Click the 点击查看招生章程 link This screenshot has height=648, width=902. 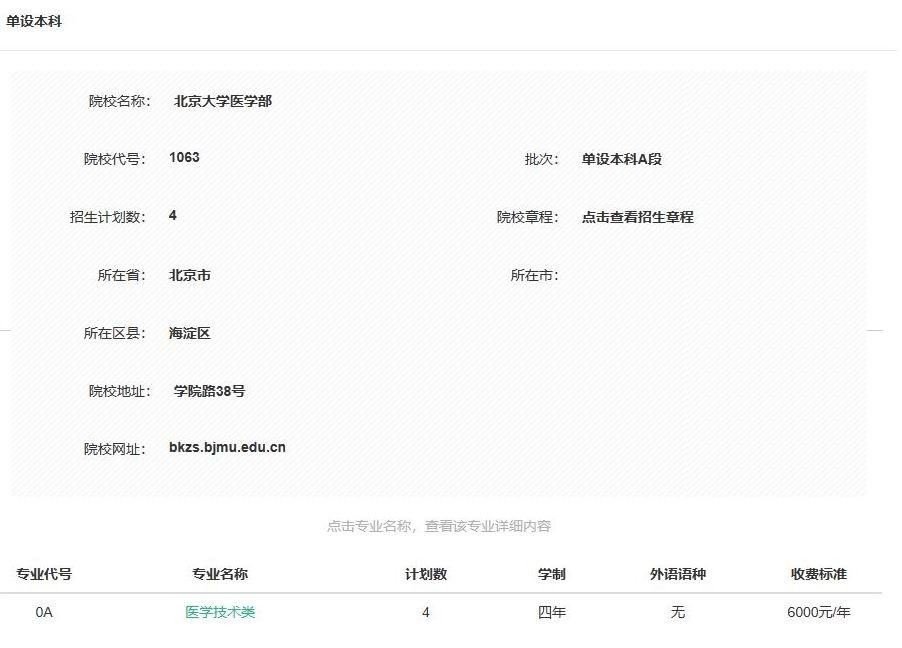click(x=637, y=217)
